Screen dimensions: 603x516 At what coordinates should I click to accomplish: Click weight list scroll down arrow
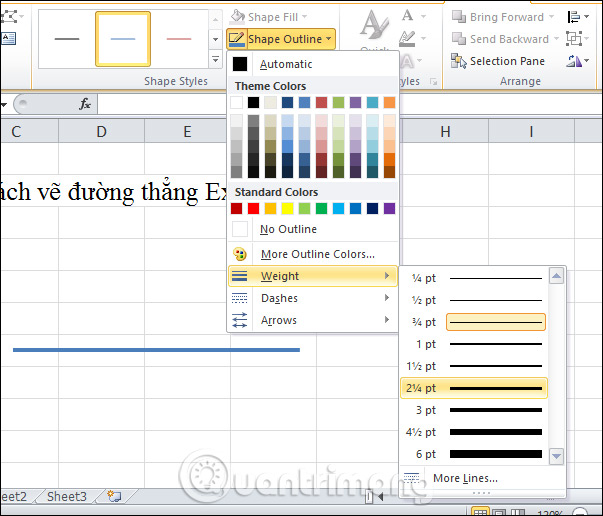[x=556, y=456]
